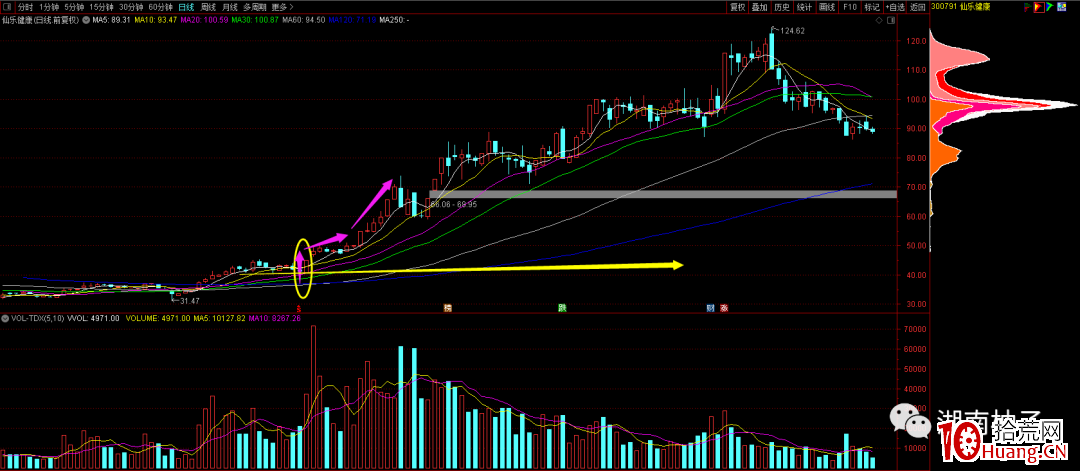
Task: Click the red-boxed yellow flag icon
Action: point(1039,7)
